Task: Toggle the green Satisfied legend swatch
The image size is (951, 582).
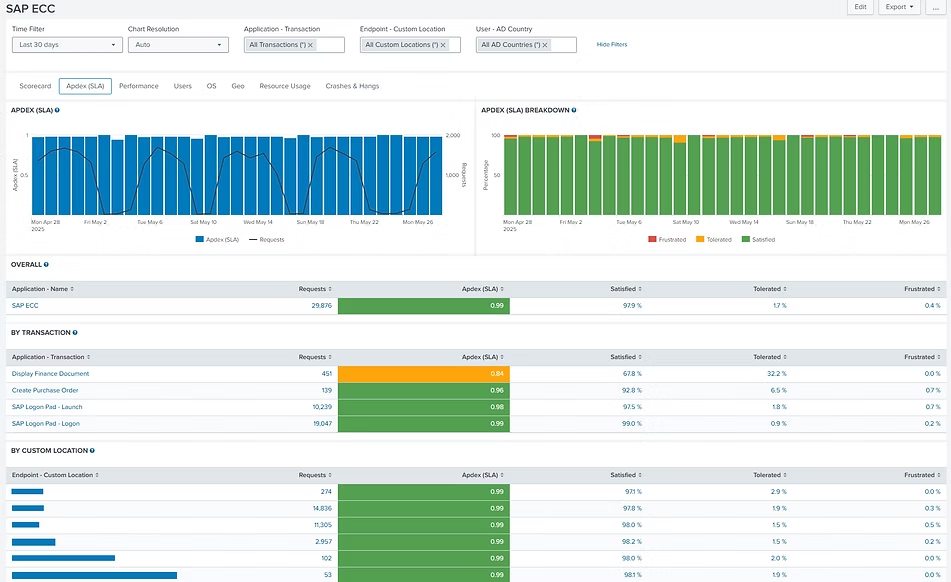Action: [x=746, y=240]
